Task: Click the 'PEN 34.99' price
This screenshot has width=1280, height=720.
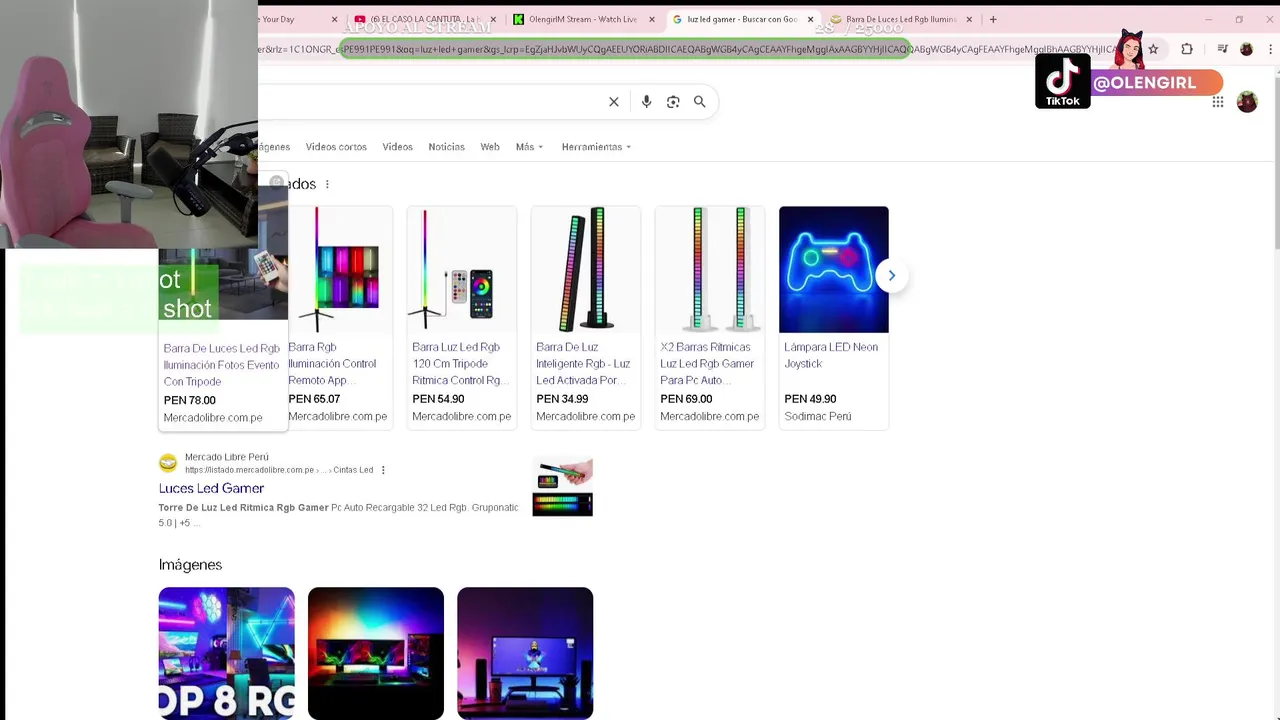Action: click(x=562, y=399)
